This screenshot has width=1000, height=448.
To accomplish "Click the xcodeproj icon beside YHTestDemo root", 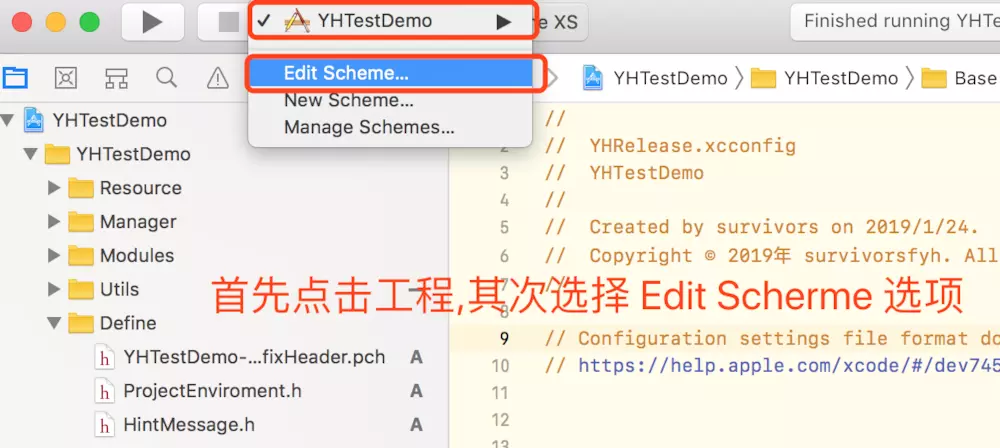I will pyautogui.click(x=33, y=120).
